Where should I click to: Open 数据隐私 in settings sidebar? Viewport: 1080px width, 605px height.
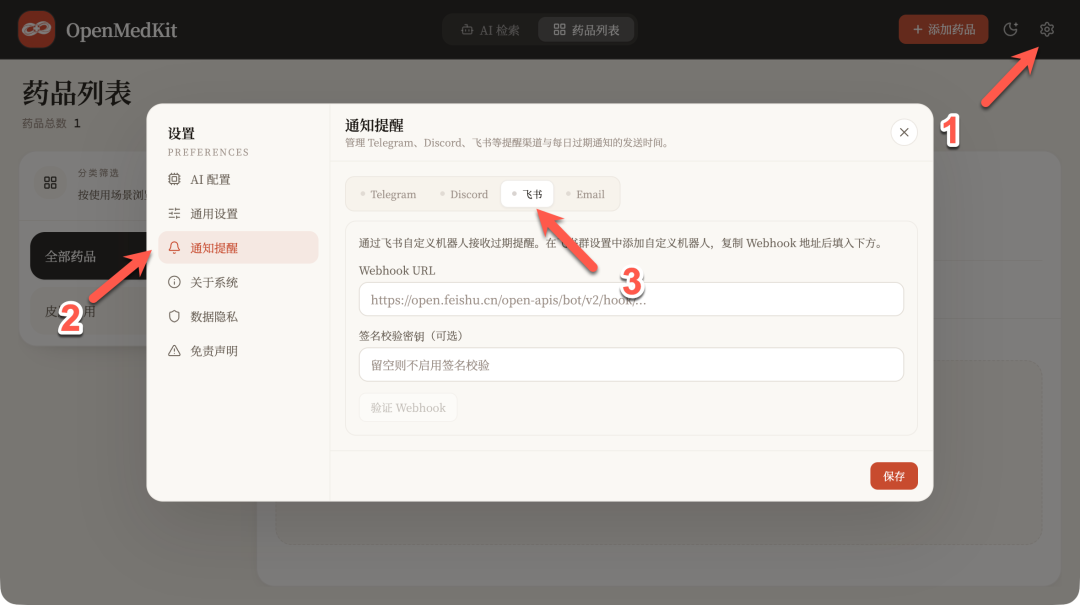click(238, 316)
